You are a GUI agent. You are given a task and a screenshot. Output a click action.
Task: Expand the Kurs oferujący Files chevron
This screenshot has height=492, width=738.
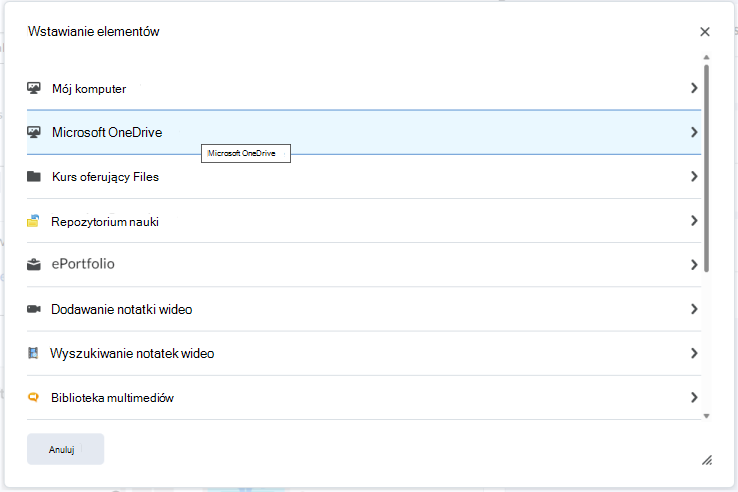coord(694,177)
